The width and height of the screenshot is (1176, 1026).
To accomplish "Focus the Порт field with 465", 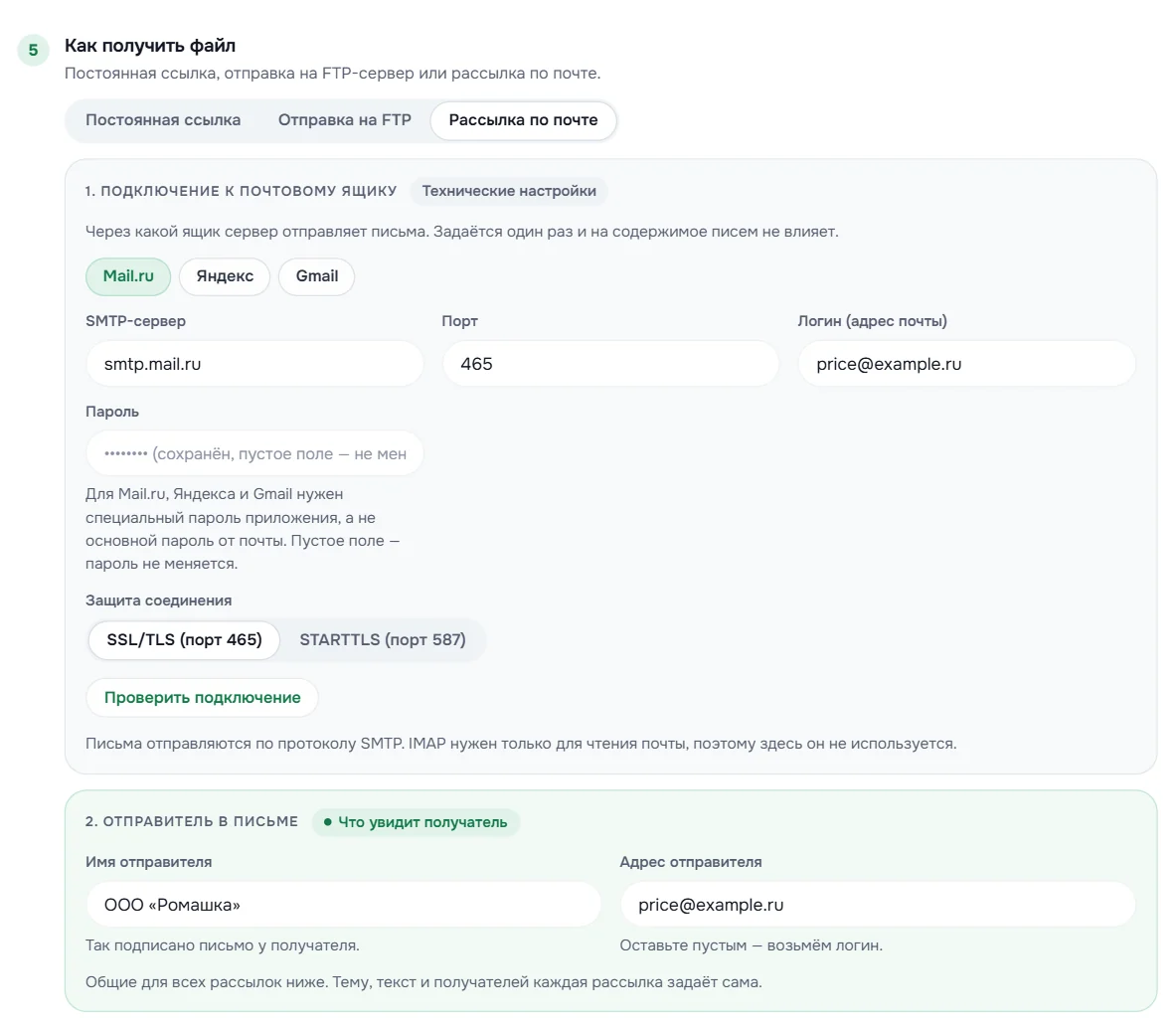I will pyautogui.click(x=610, y=364).
